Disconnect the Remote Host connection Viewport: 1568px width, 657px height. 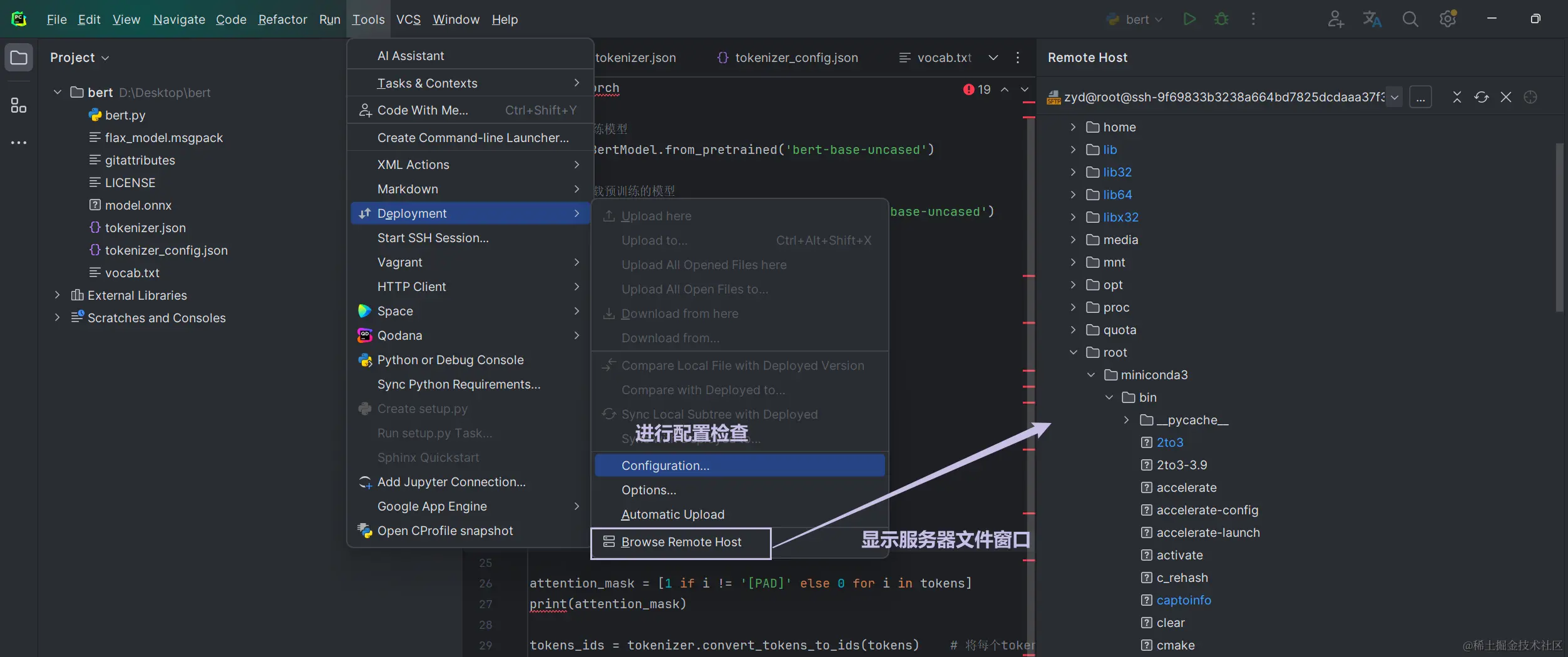[x=1506, y=97]
